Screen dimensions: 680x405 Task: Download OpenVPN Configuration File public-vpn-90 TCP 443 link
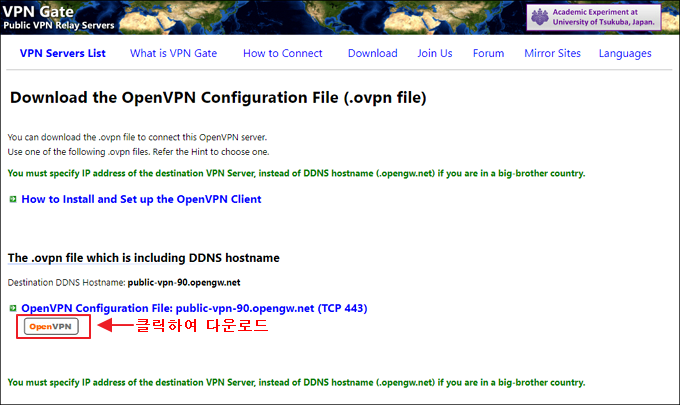[194, 308]
